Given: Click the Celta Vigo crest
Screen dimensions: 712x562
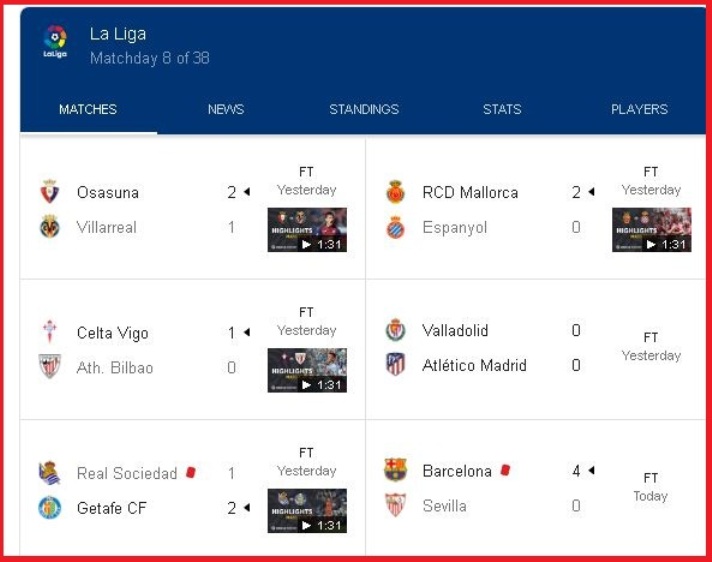Looking at the screenshot, I should pos(49,331).
